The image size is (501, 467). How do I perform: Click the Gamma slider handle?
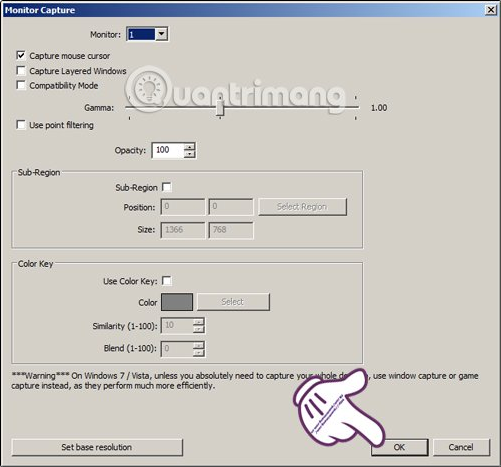pyautogui.click(x=220, y=108)
